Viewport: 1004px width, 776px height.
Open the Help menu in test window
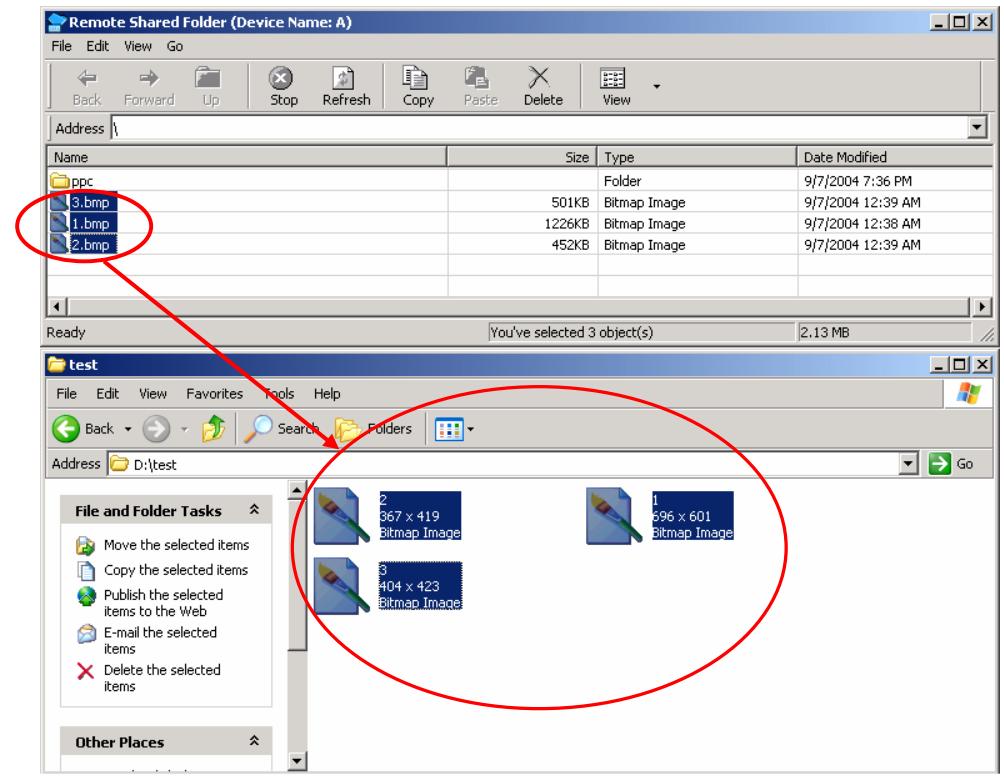327,394
